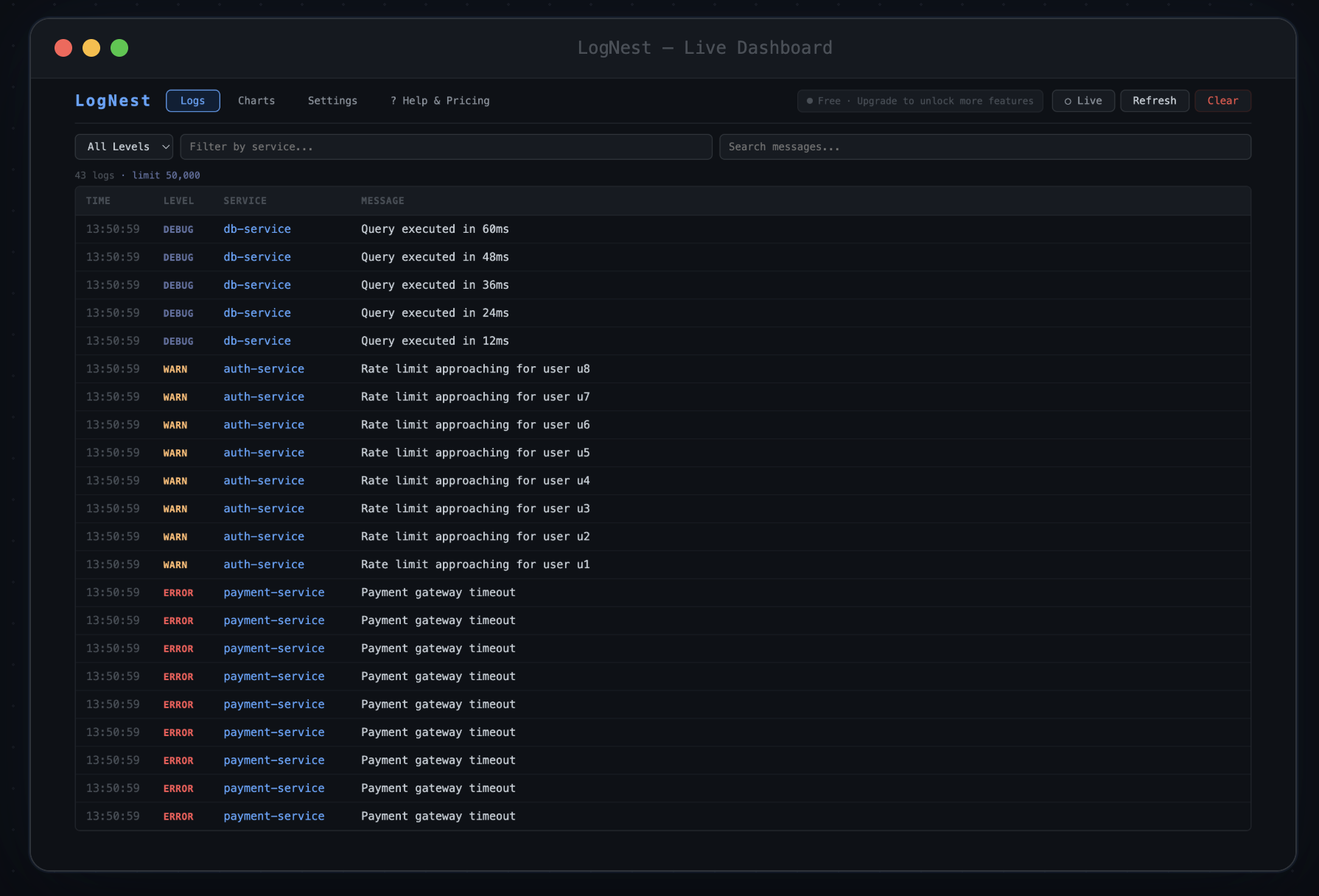Select the rate limit message for user u5

tap(475, 453)
